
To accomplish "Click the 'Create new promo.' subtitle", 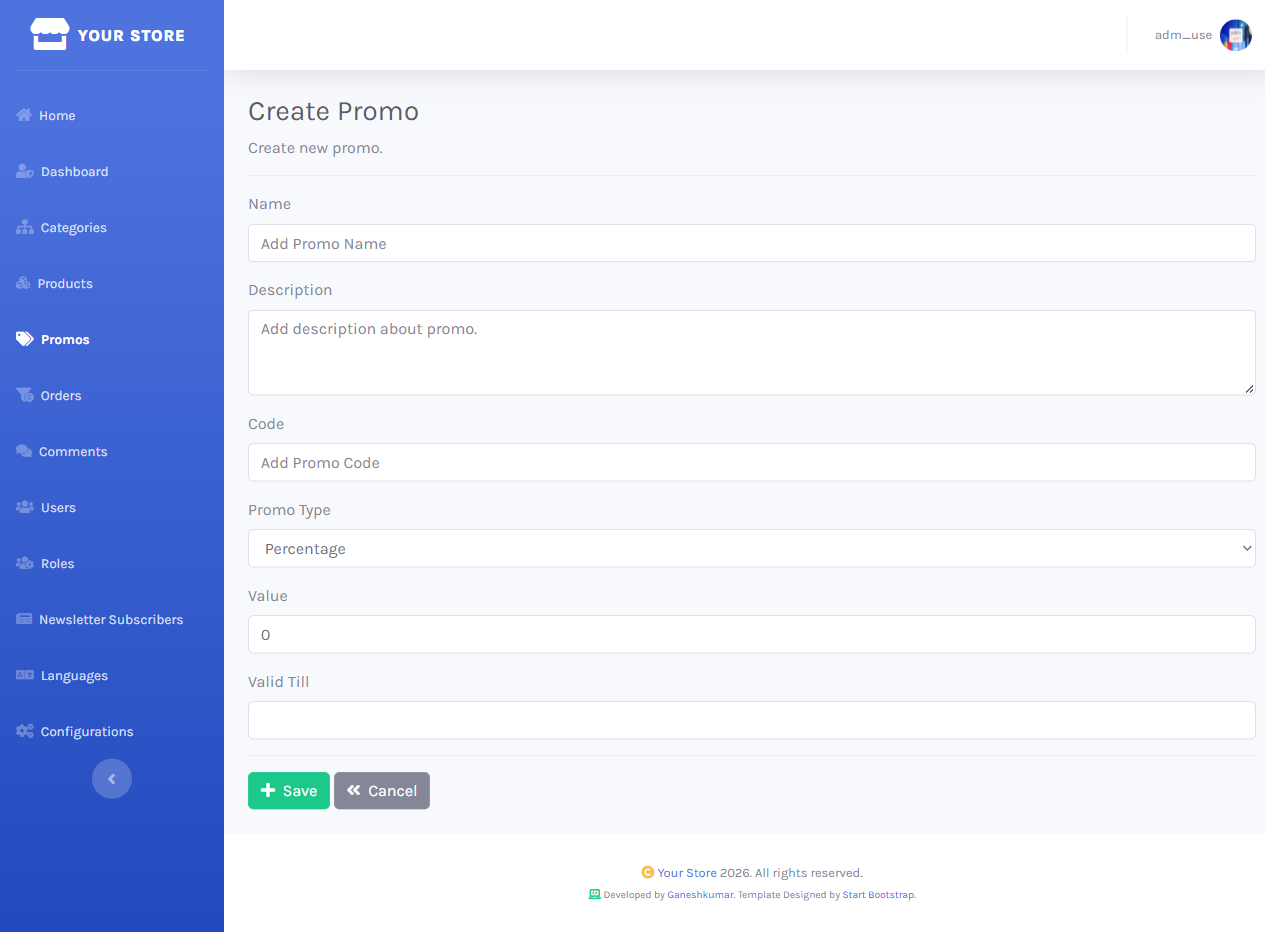I will pyautogui.click(x=315, y=148).
